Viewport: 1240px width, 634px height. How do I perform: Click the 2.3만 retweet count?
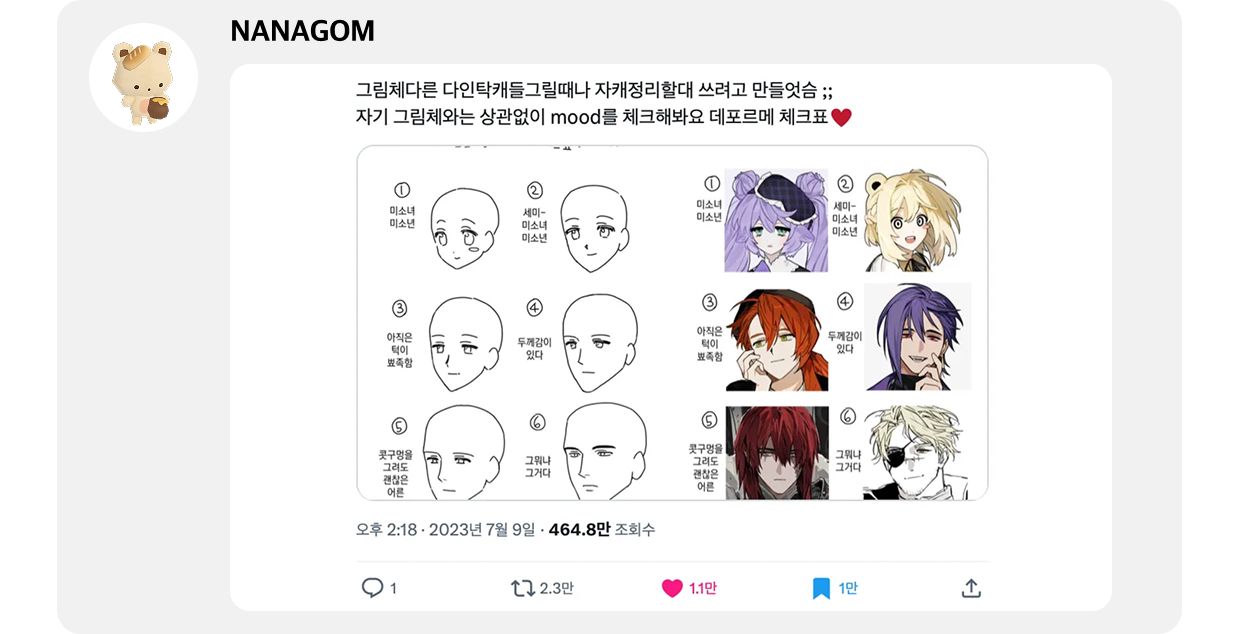(x=556, y=588)
